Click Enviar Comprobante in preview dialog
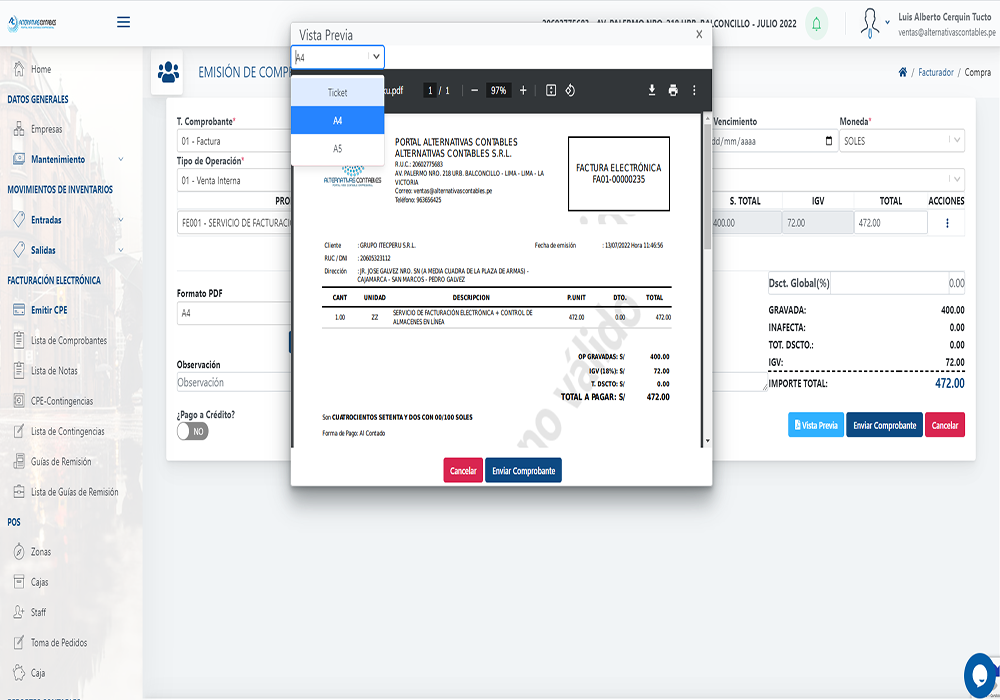The width and height of the screenshot is (1000, 700). [523, 471]
